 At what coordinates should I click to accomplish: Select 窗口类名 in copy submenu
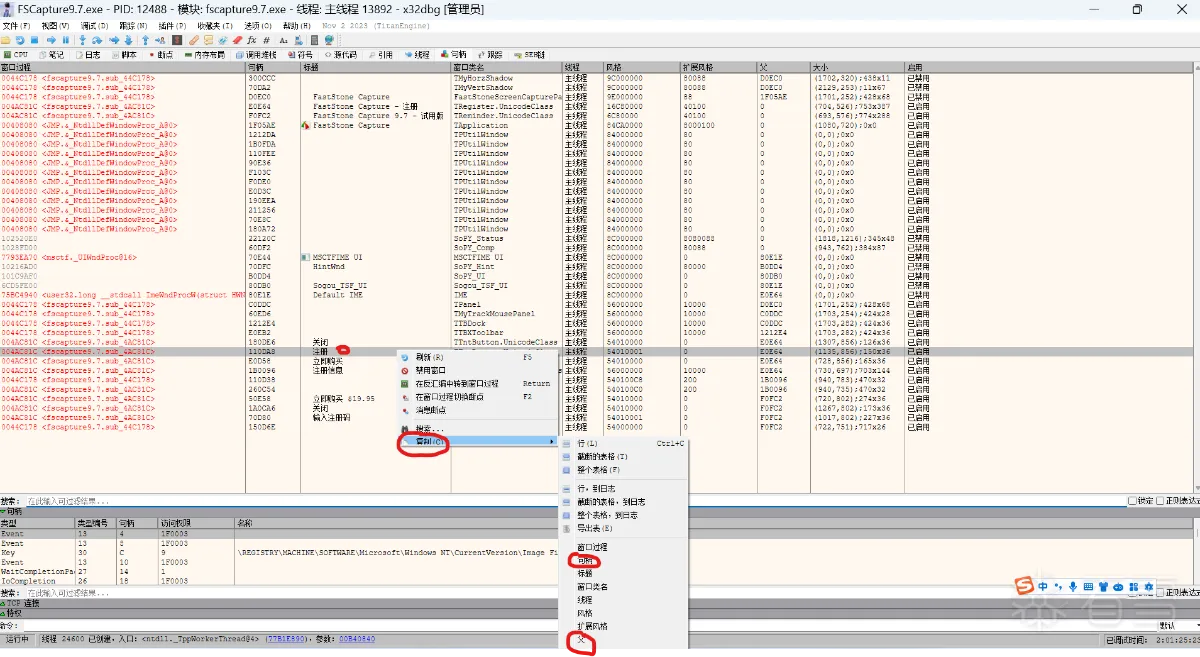coord(623,587)
